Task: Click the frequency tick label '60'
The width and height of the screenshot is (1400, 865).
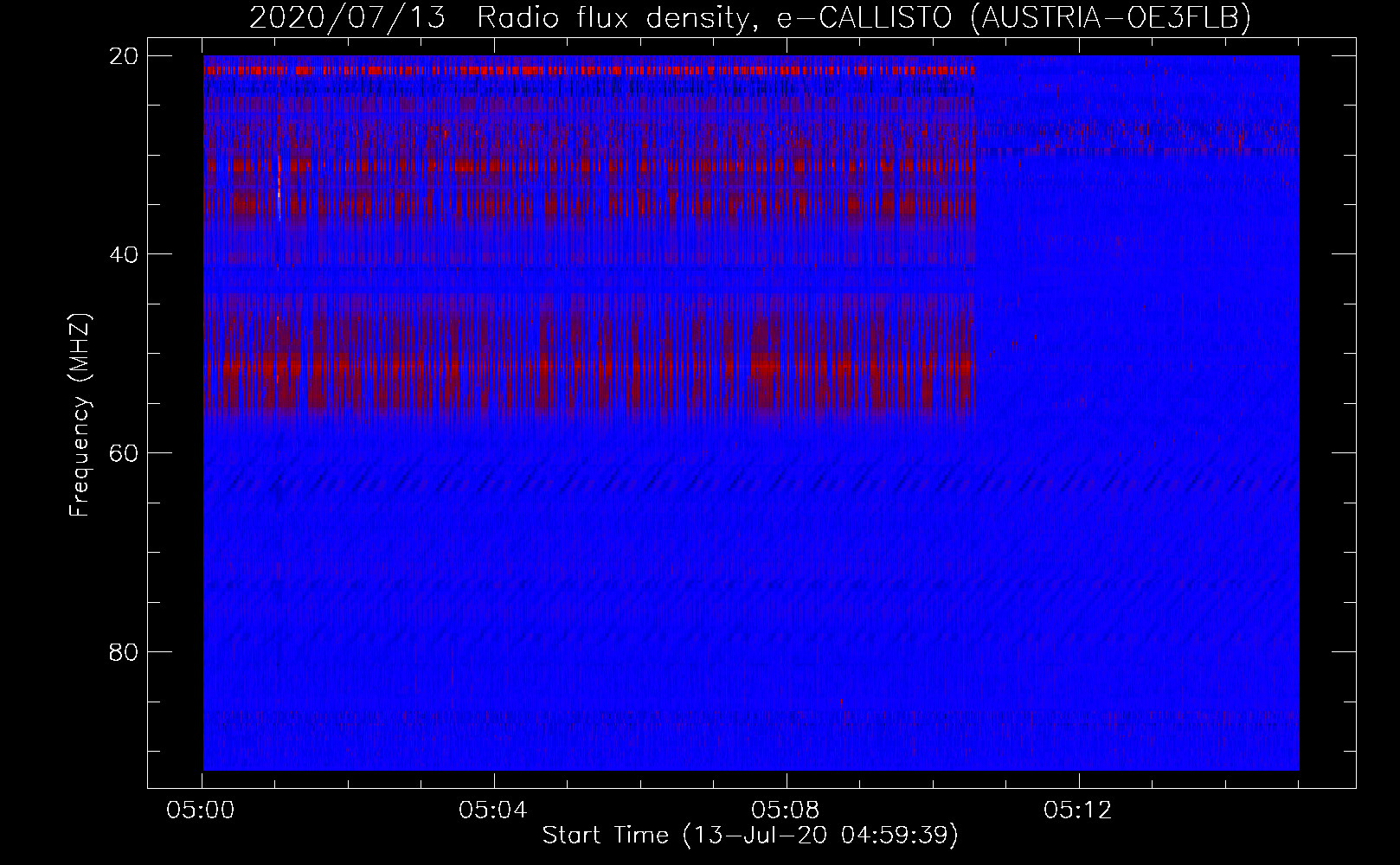Action: pyautogui.click(x=125, y=453)
